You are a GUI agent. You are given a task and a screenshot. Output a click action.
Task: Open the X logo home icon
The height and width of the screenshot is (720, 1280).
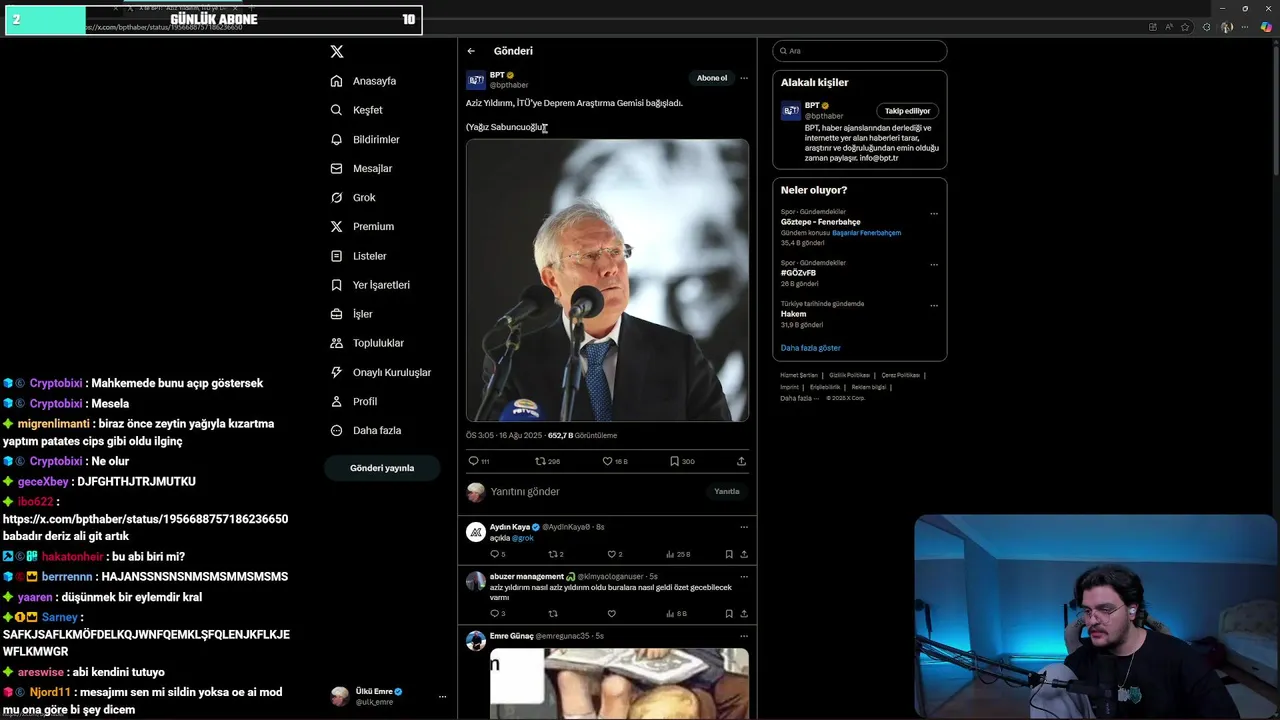click(x=337, y=51)
